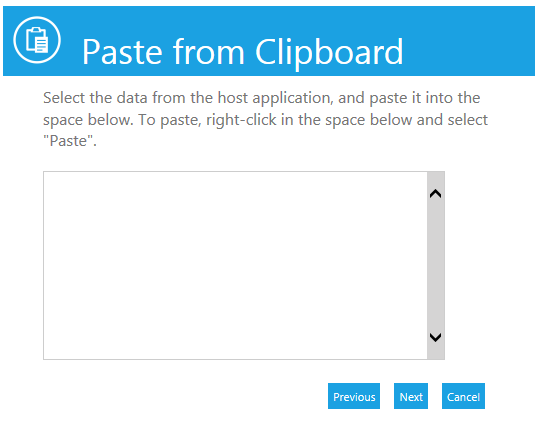Click the words "host application" in instructions
Screen dimensions: 539x439
(x=276, y=98)
